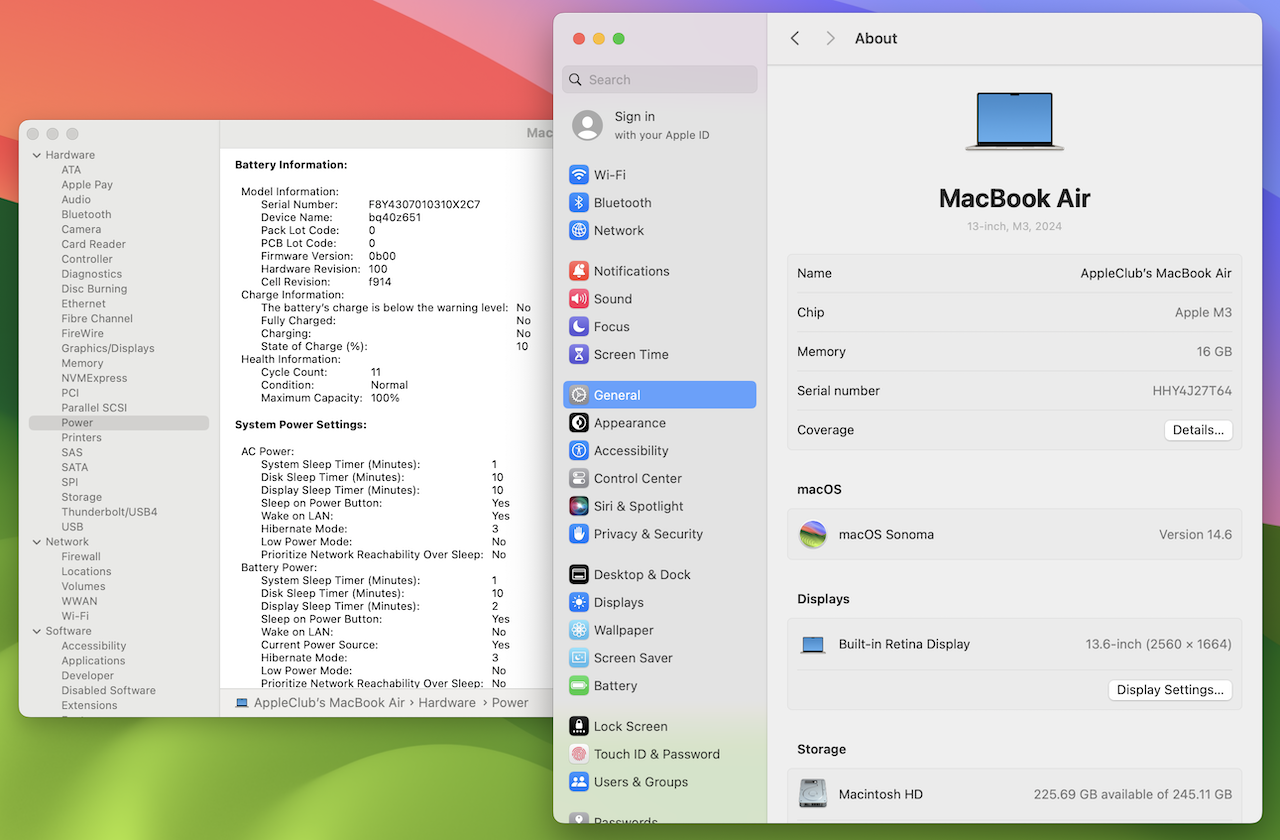The width and height of the screenshot is (1280, 840).
Task: Open Wi-Fi settings icon in sidebar
Action: pos(579,175)
